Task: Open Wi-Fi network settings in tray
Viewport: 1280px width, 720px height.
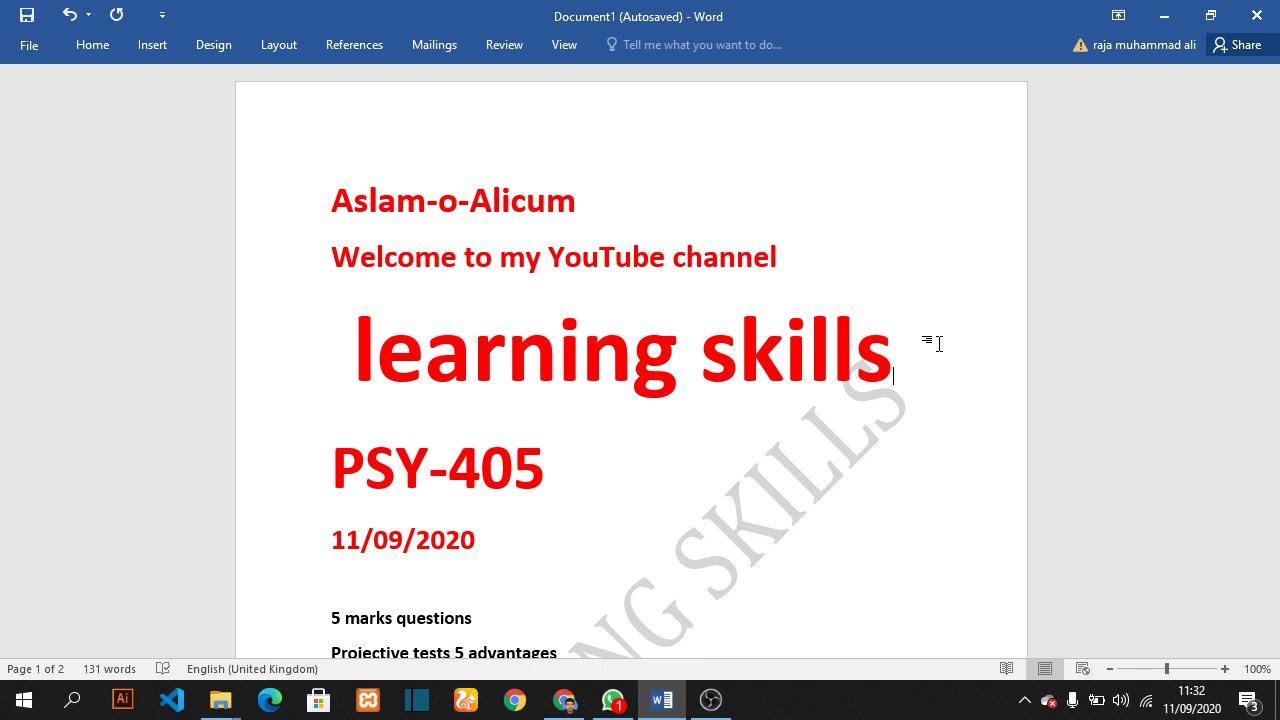Action: pos(1146,700)
